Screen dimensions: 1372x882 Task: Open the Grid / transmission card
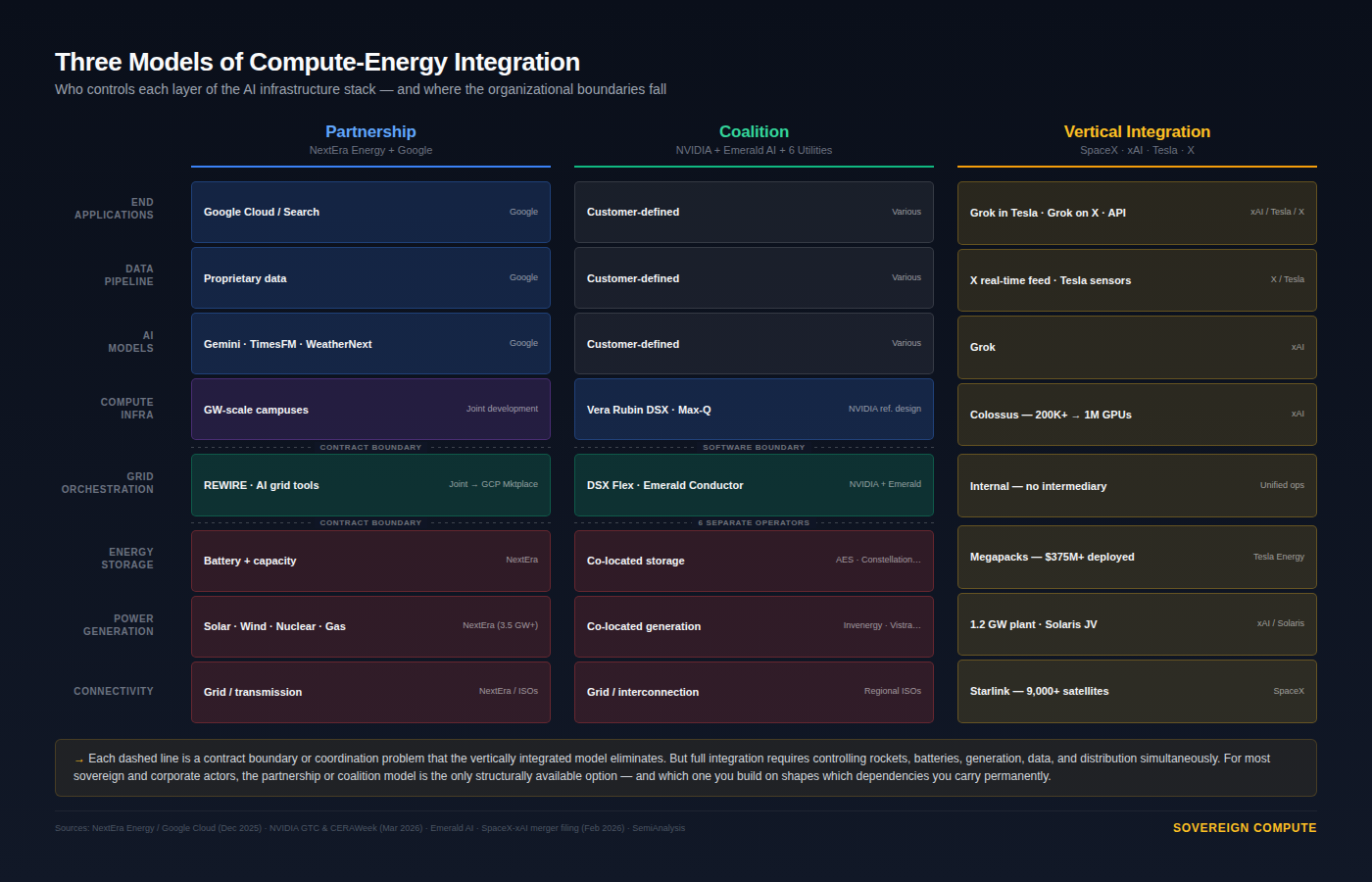pyautogui.click(x=370, y=692)
